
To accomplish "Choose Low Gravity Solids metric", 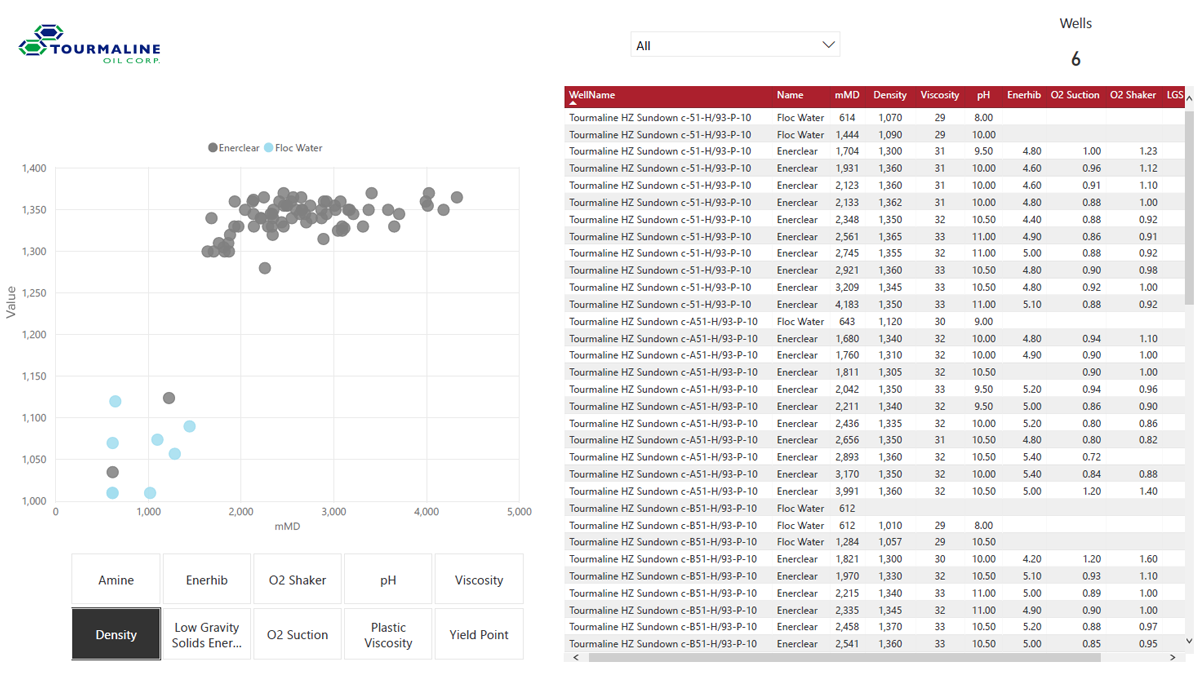I will (207, 634).
